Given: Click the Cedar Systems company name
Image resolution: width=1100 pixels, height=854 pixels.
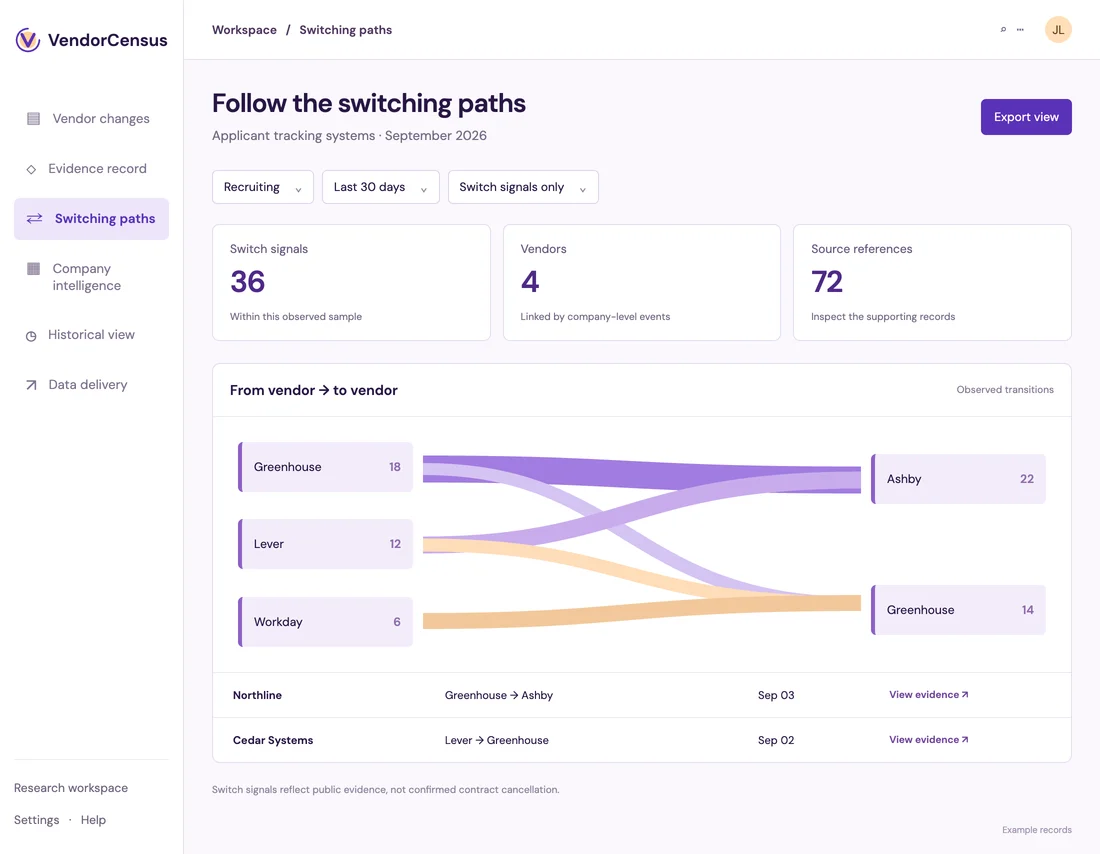Looking at the screenshot, I should coord(273,740).
